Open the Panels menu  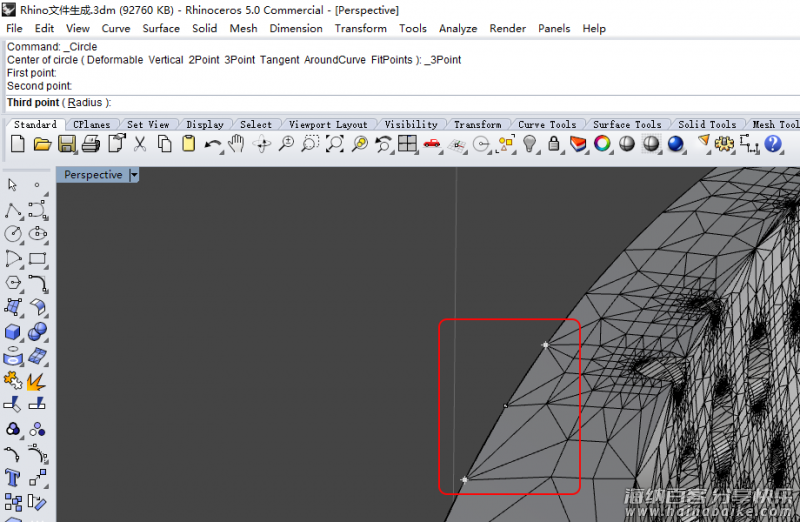pyautogui.click(x=554, y=29)
